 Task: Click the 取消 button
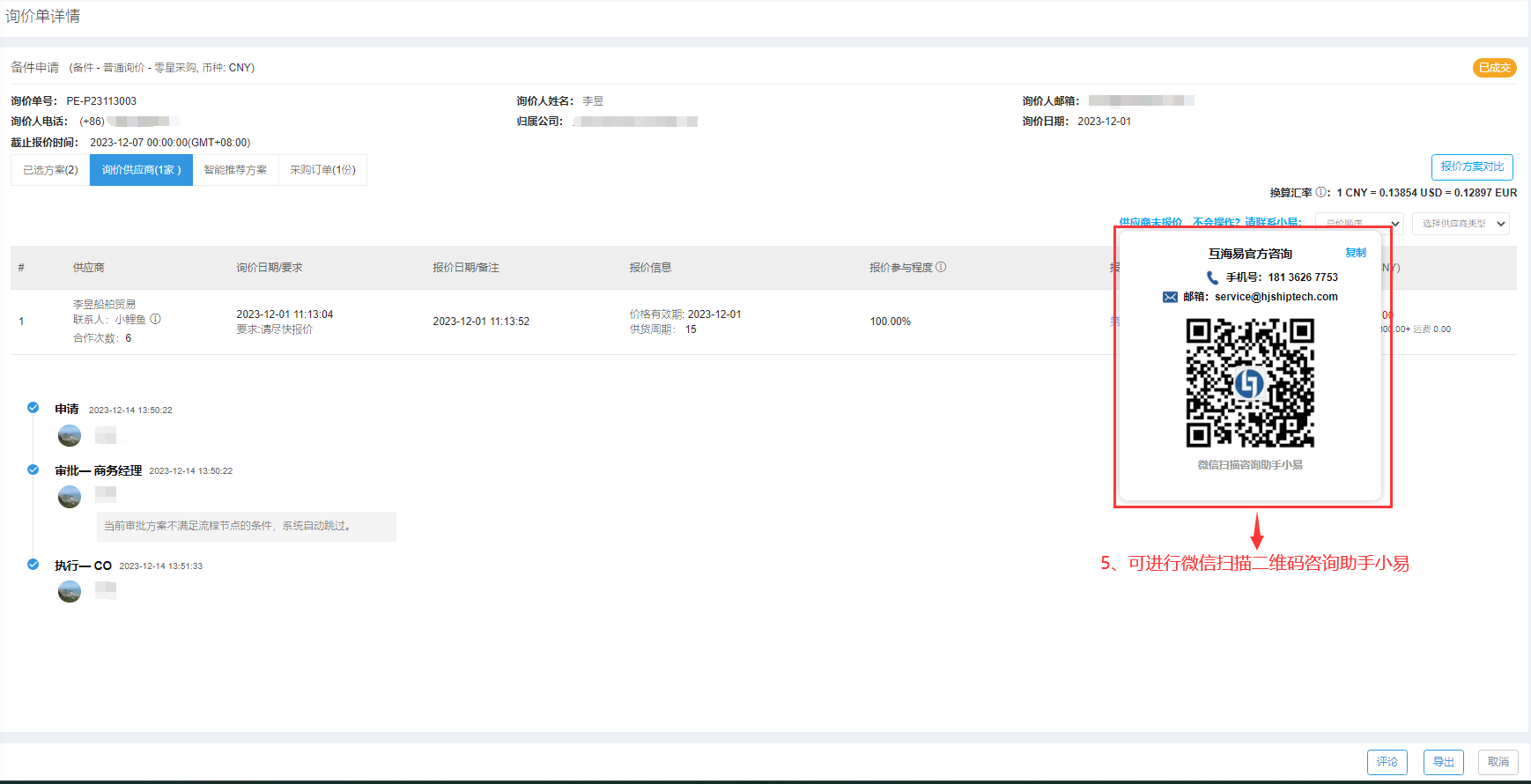[1498, 762]
